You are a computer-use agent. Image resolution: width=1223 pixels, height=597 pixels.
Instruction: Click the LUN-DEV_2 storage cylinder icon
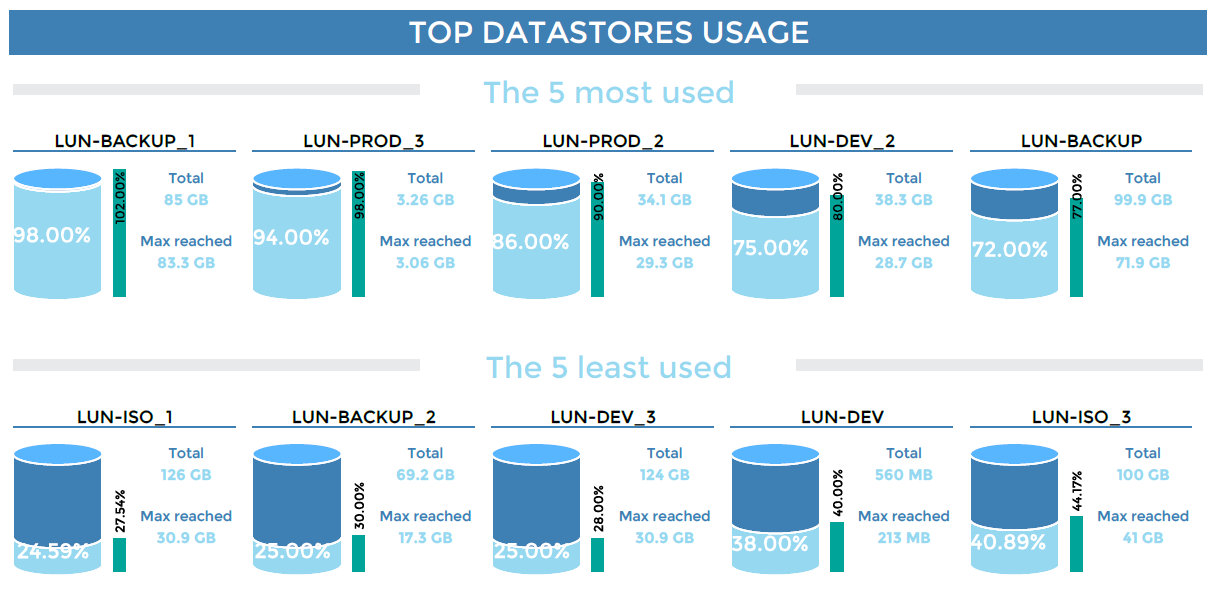click(775, 235)
